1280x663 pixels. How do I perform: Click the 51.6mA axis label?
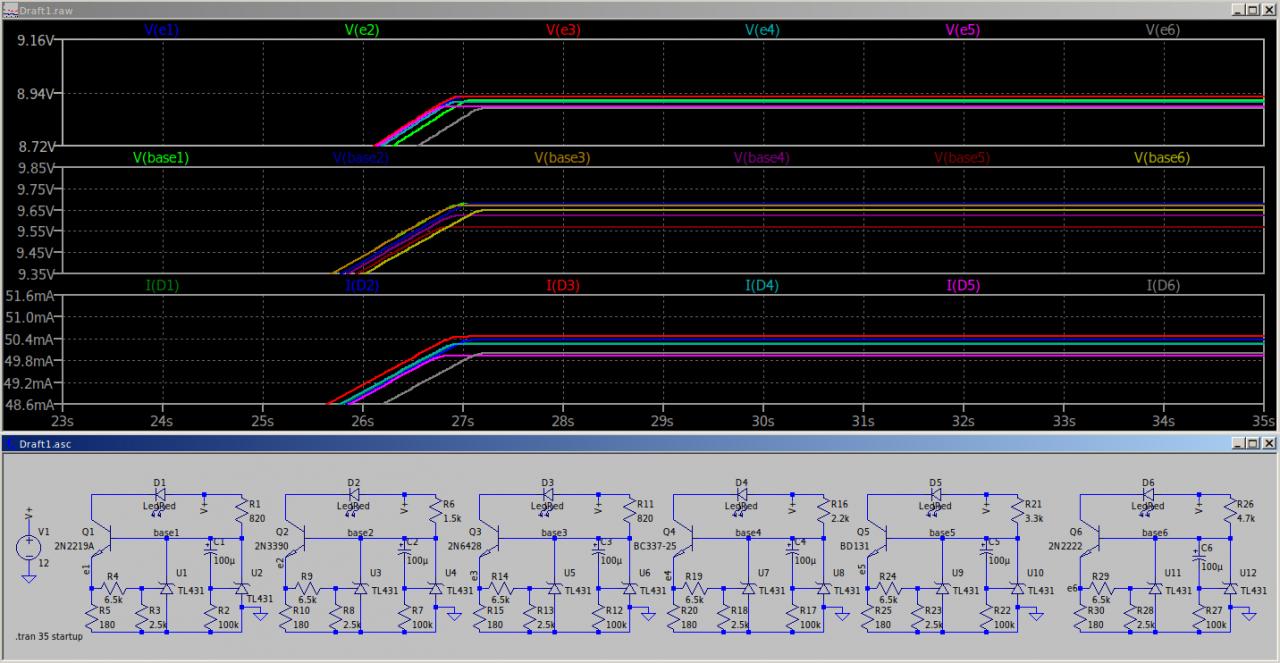(31, 296)
